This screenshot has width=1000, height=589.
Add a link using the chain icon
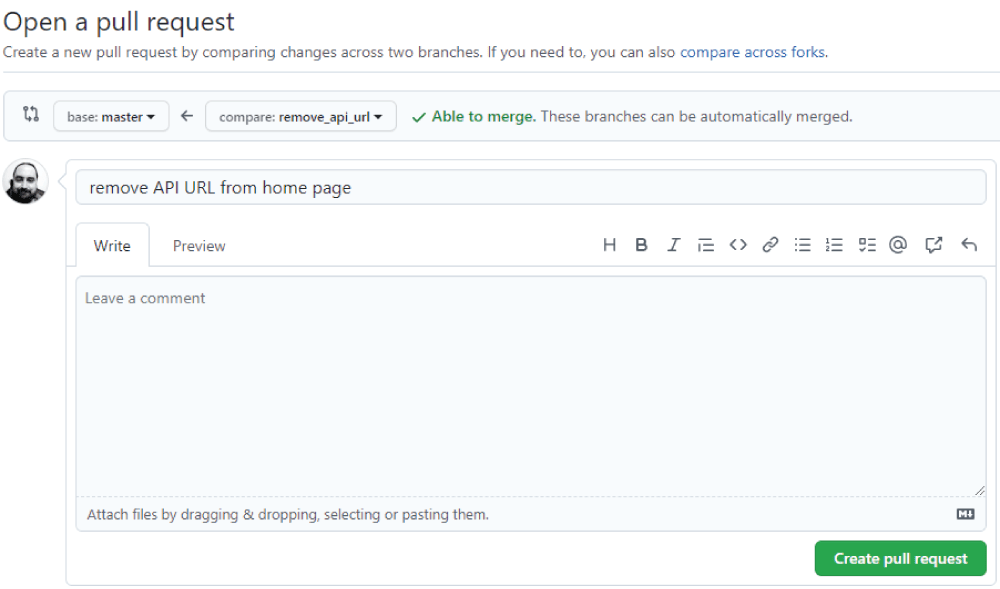click(x=770, y=245)
